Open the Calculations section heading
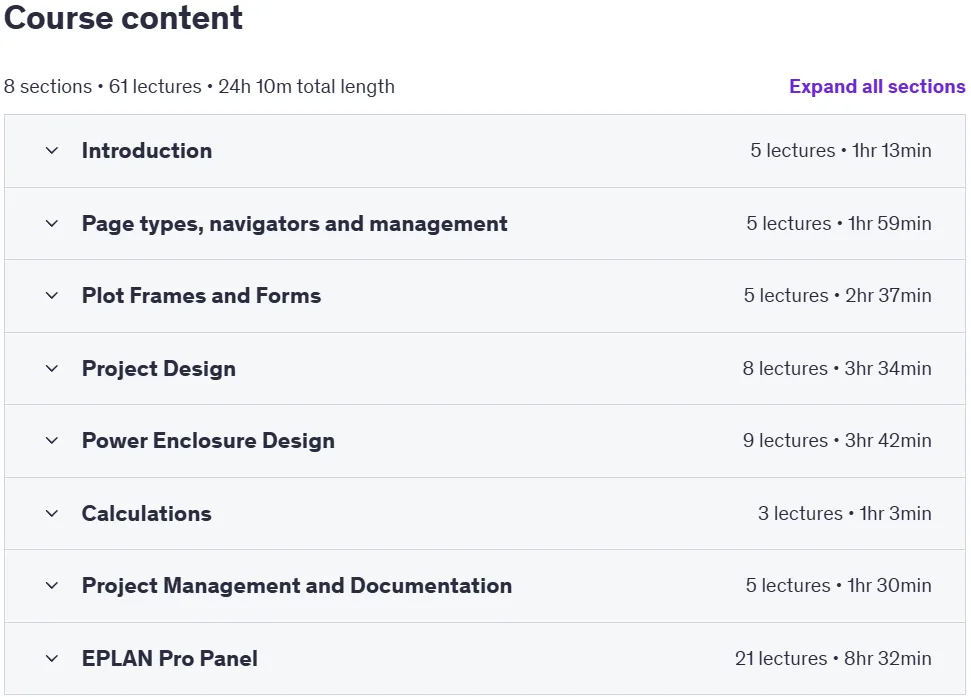Image resolution: width=971 pixels, height=697 pixels. point(147,513)
